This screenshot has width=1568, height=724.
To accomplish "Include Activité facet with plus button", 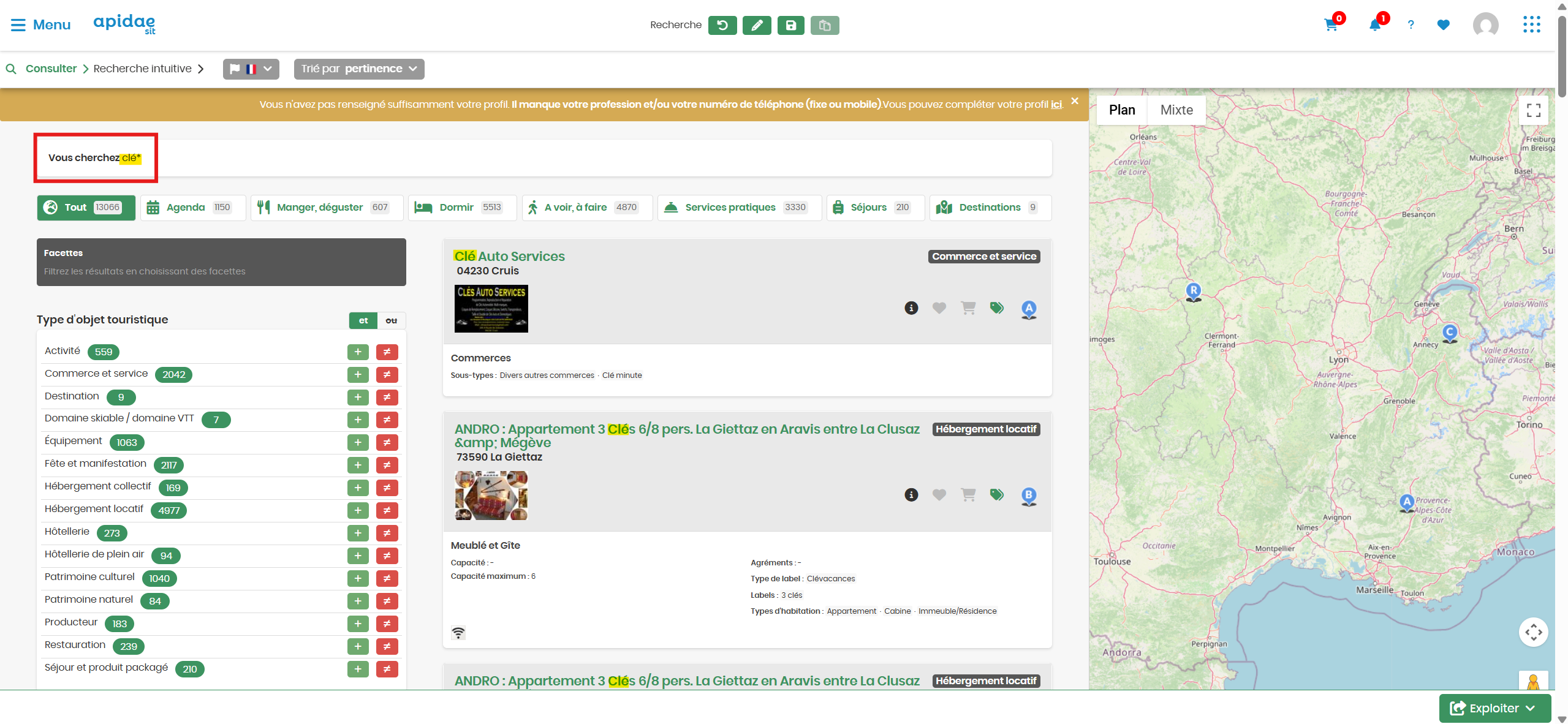I will [358, 352].
